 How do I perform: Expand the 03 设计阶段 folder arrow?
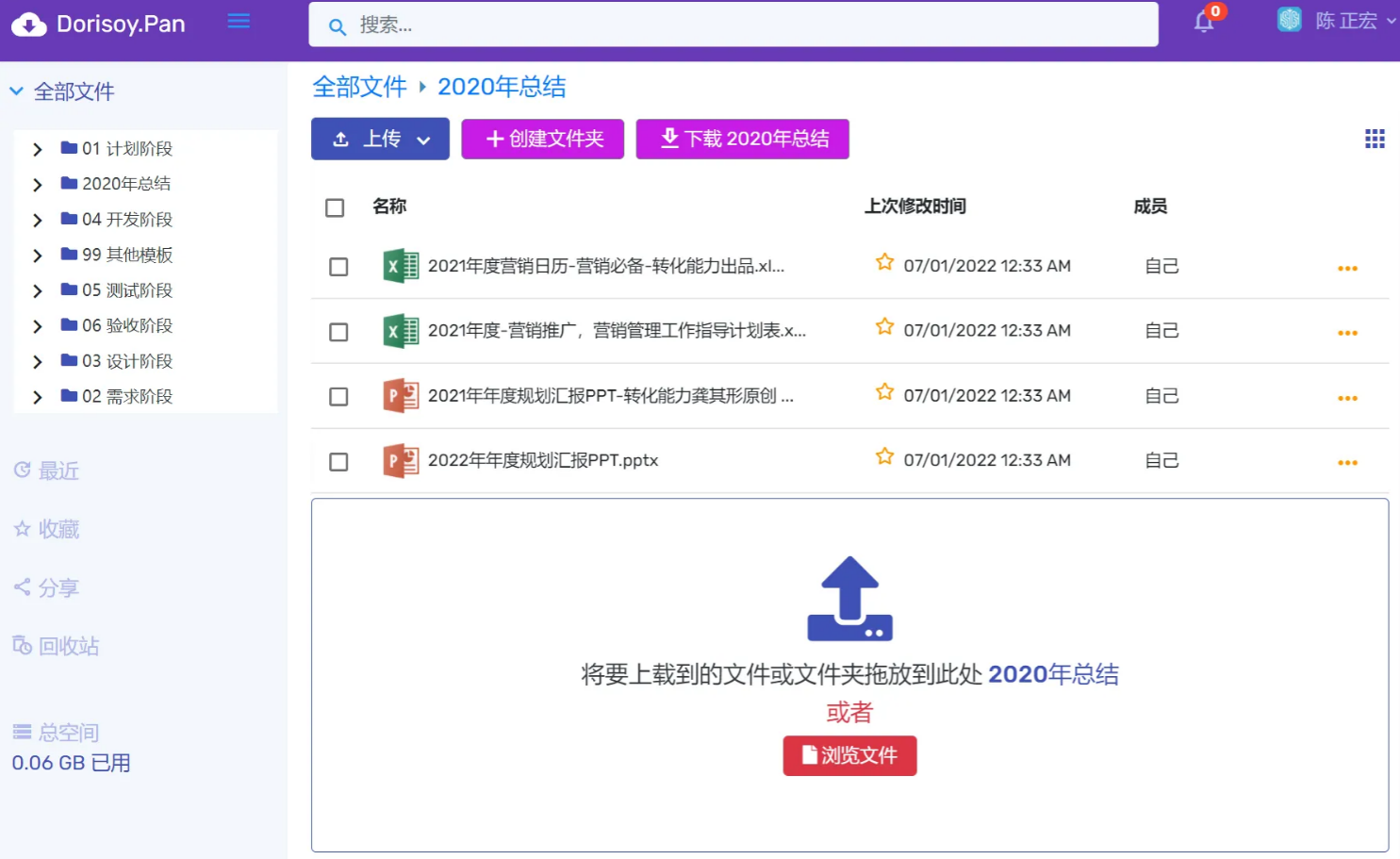point(38,362)
